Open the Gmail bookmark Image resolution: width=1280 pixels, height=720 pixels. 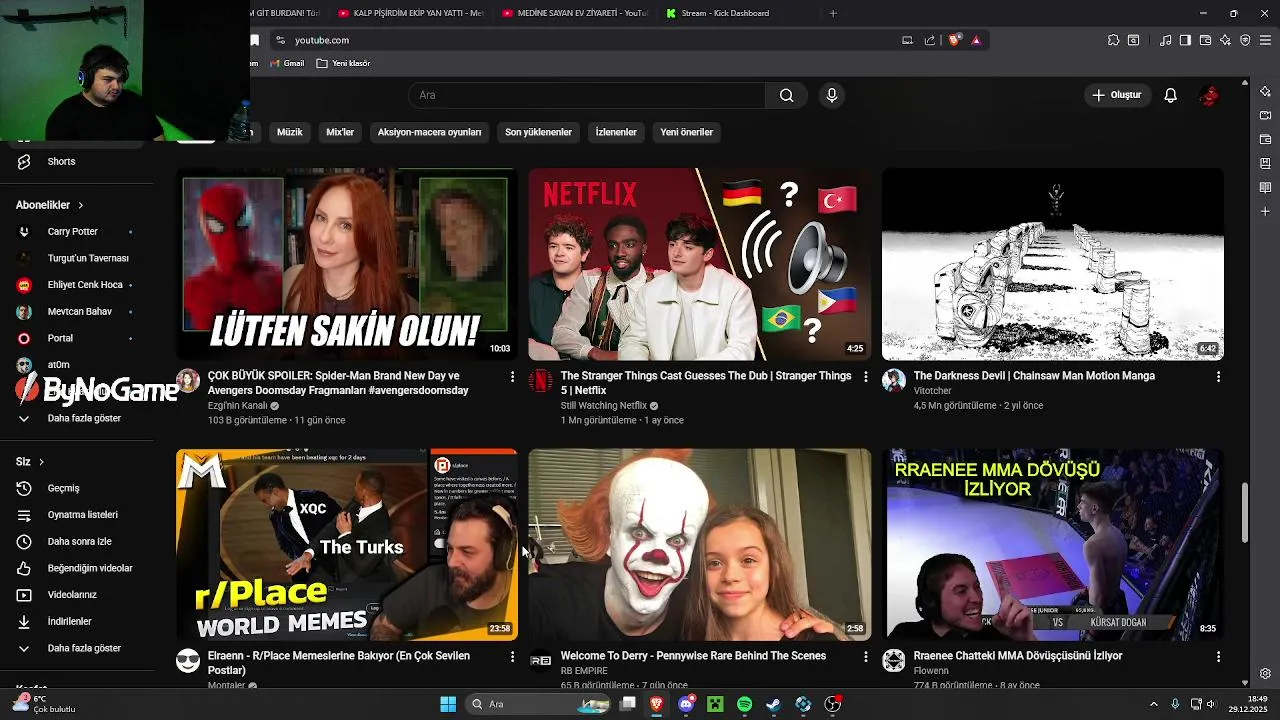[286, 63]
